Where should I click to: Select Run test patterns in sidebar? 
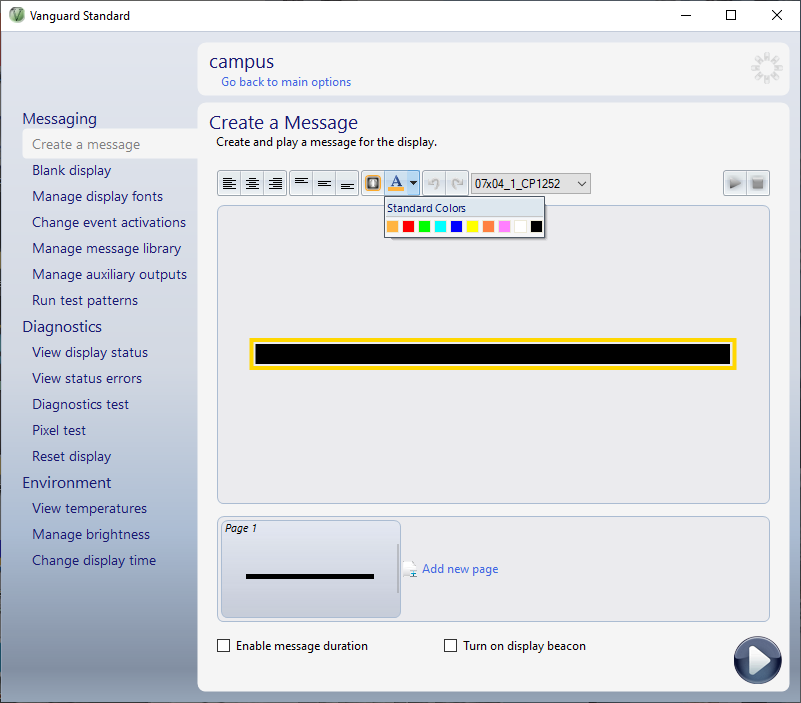85,300
